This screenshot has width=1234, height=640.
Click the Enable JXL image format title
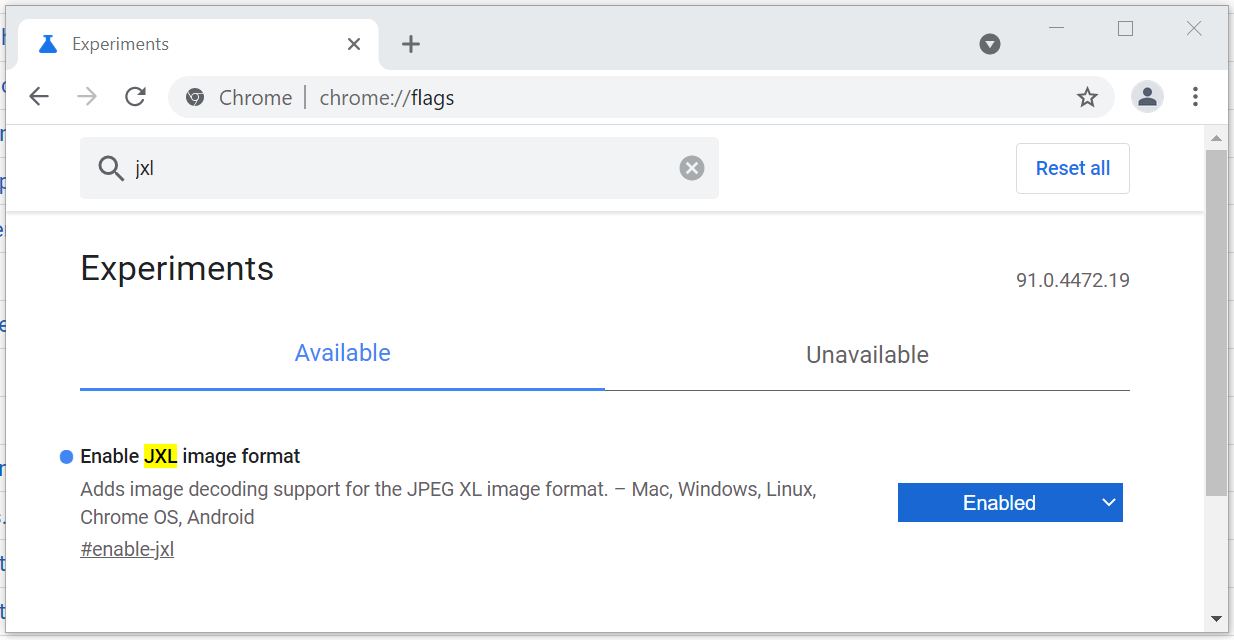click(190, 456)
